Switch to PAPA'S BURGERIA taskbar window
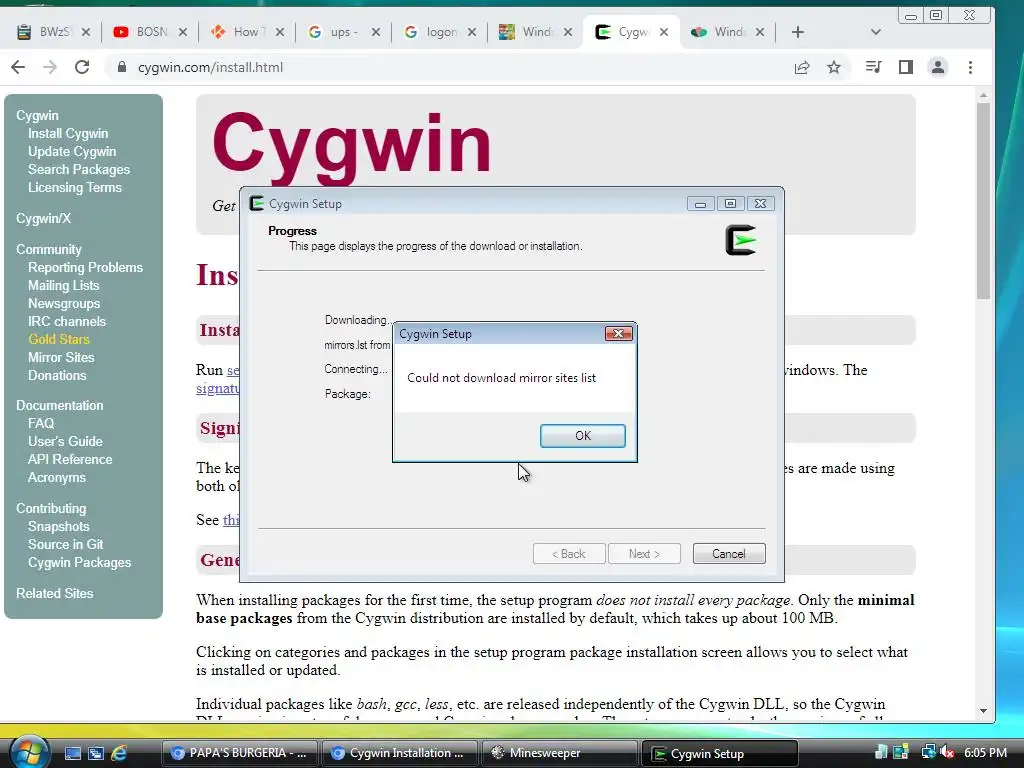 pos(239,753)
